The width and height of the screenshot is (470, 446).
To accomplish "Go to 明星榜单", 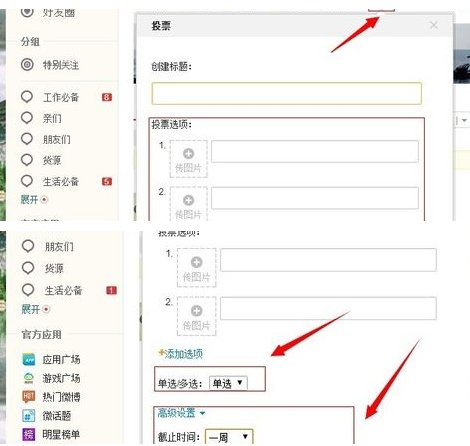I will (x=61, y=434).
